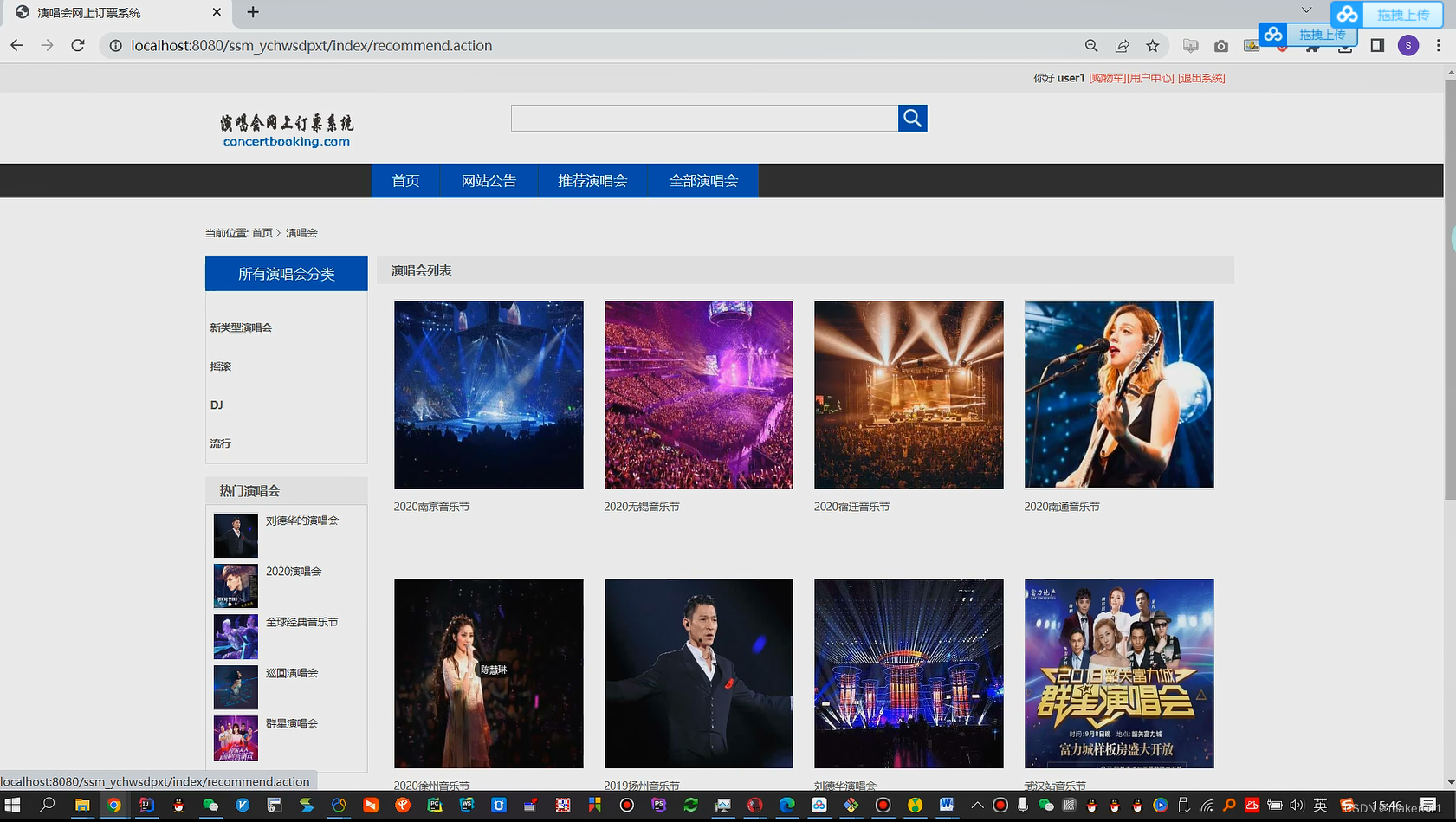1456x822 pixels.
Task: Open WebStorm from taskbar
Action: coord(467,805)
